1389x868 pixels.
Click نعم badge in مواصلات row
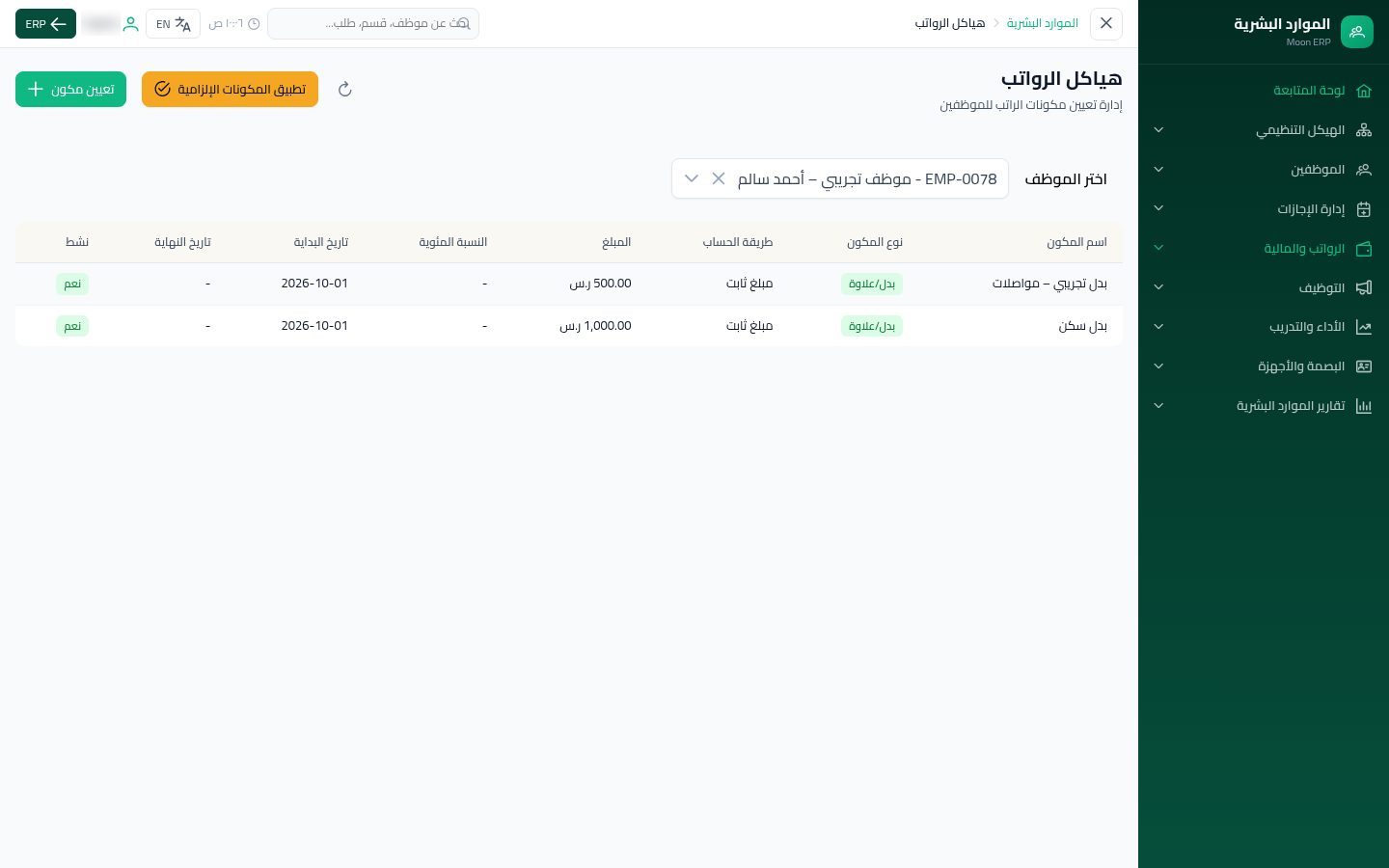click(72, 284)
